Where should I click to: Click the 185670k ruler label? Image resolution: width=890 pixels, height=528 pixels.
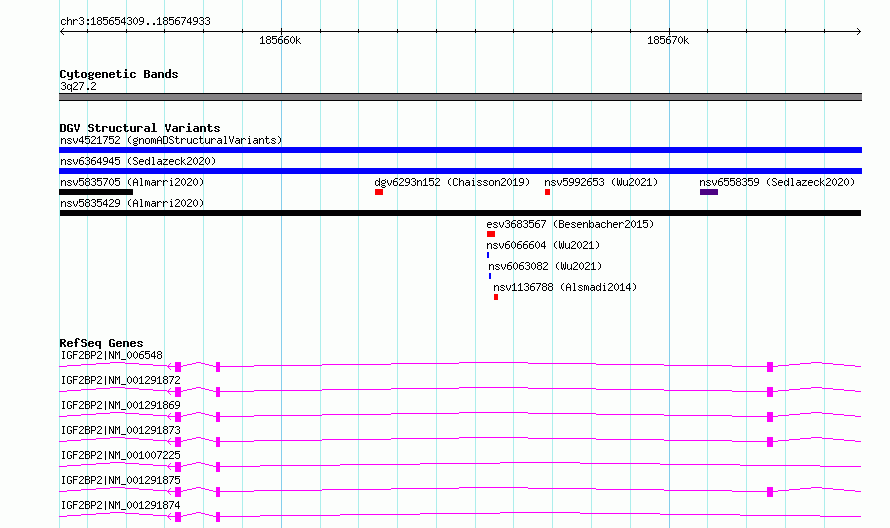pyautogui.click(x=668, y=40)
